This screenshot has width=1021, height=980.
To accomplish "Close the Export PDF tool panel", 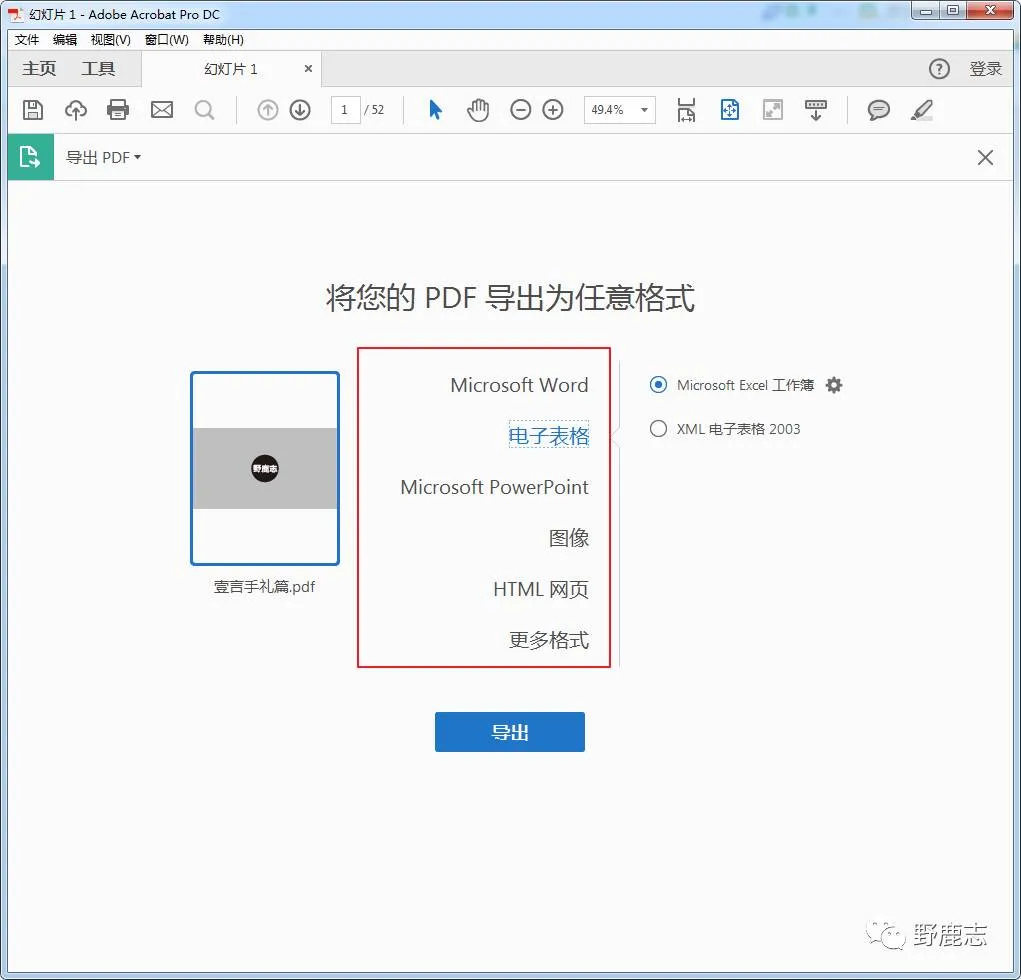I will (985, 157).
